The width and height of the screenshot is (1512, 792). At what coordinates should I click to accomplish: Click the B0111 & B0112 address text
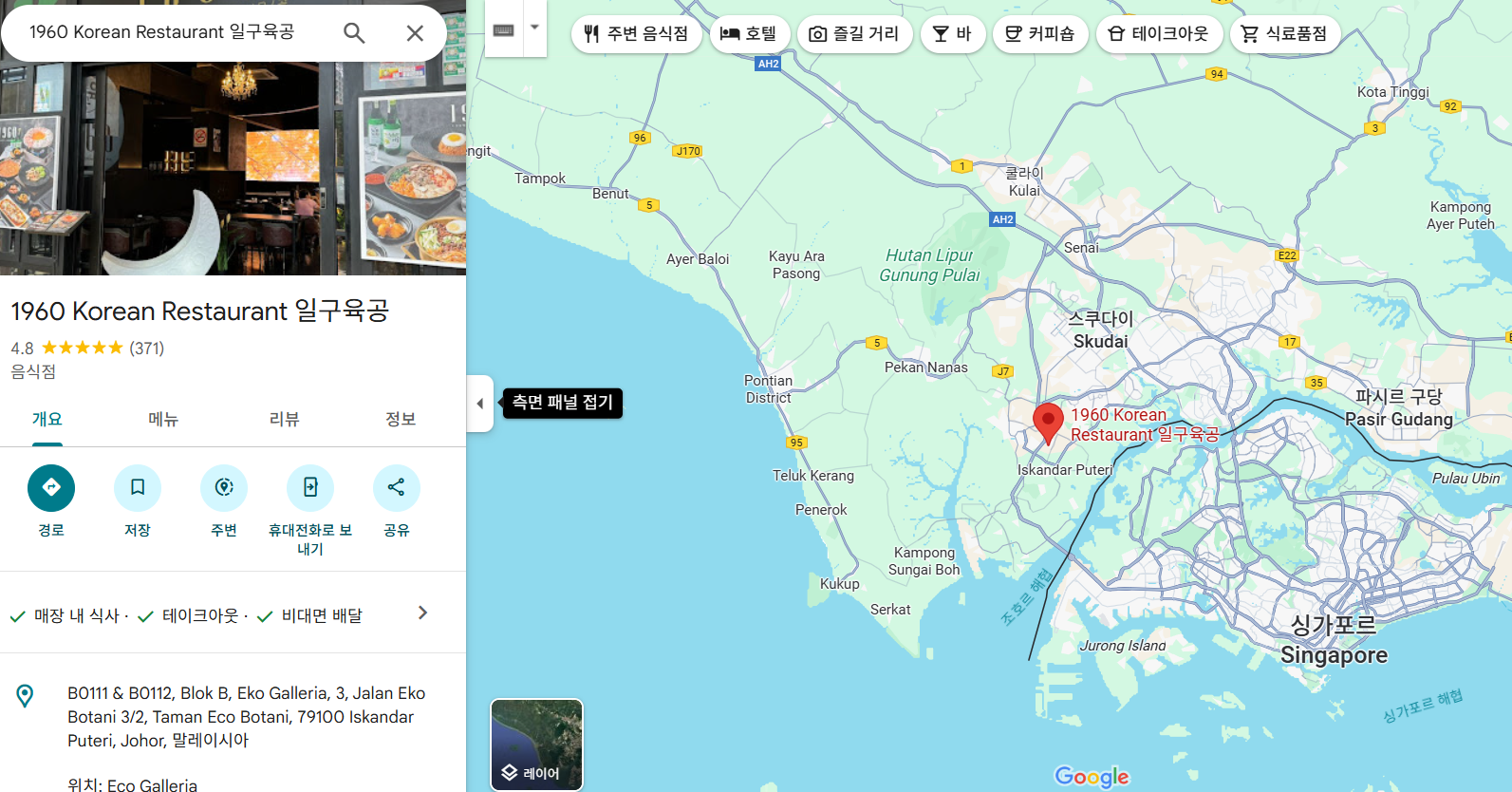tap(247, 717)
